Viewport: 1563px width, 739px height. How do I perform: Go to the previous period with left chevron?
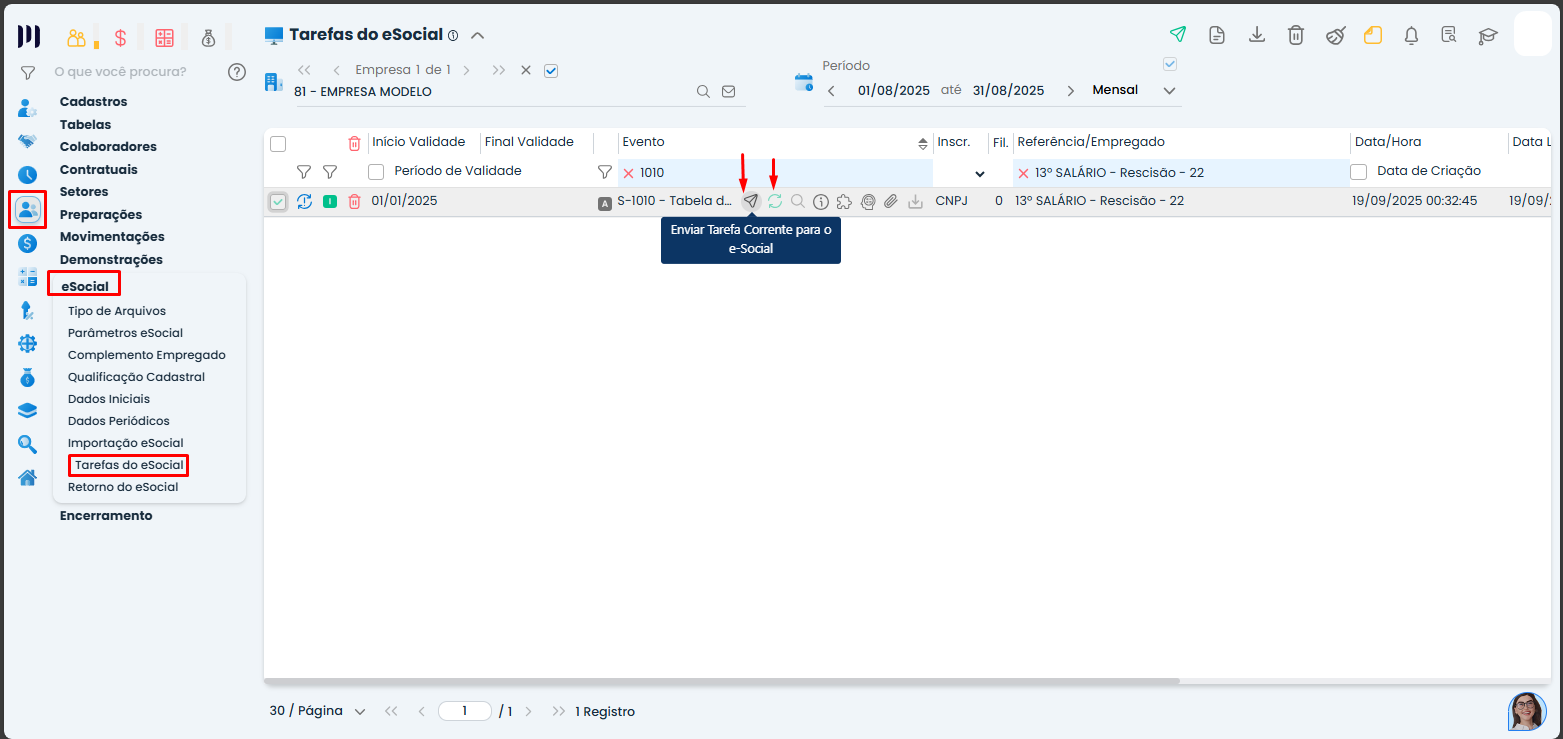coord(831,90)
